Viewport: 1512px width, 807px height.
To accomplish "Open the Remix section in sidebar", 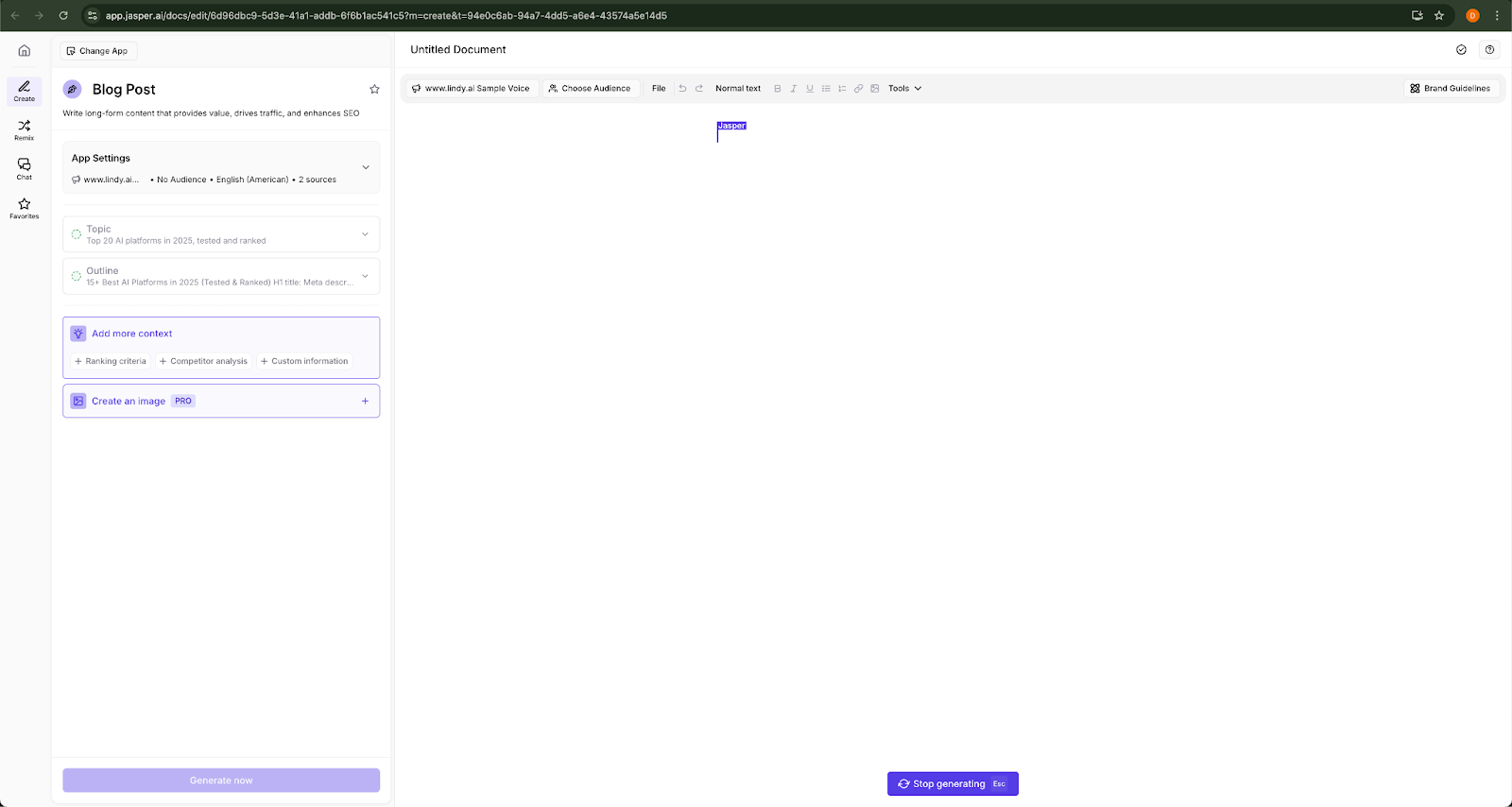I will pos(25,130).
